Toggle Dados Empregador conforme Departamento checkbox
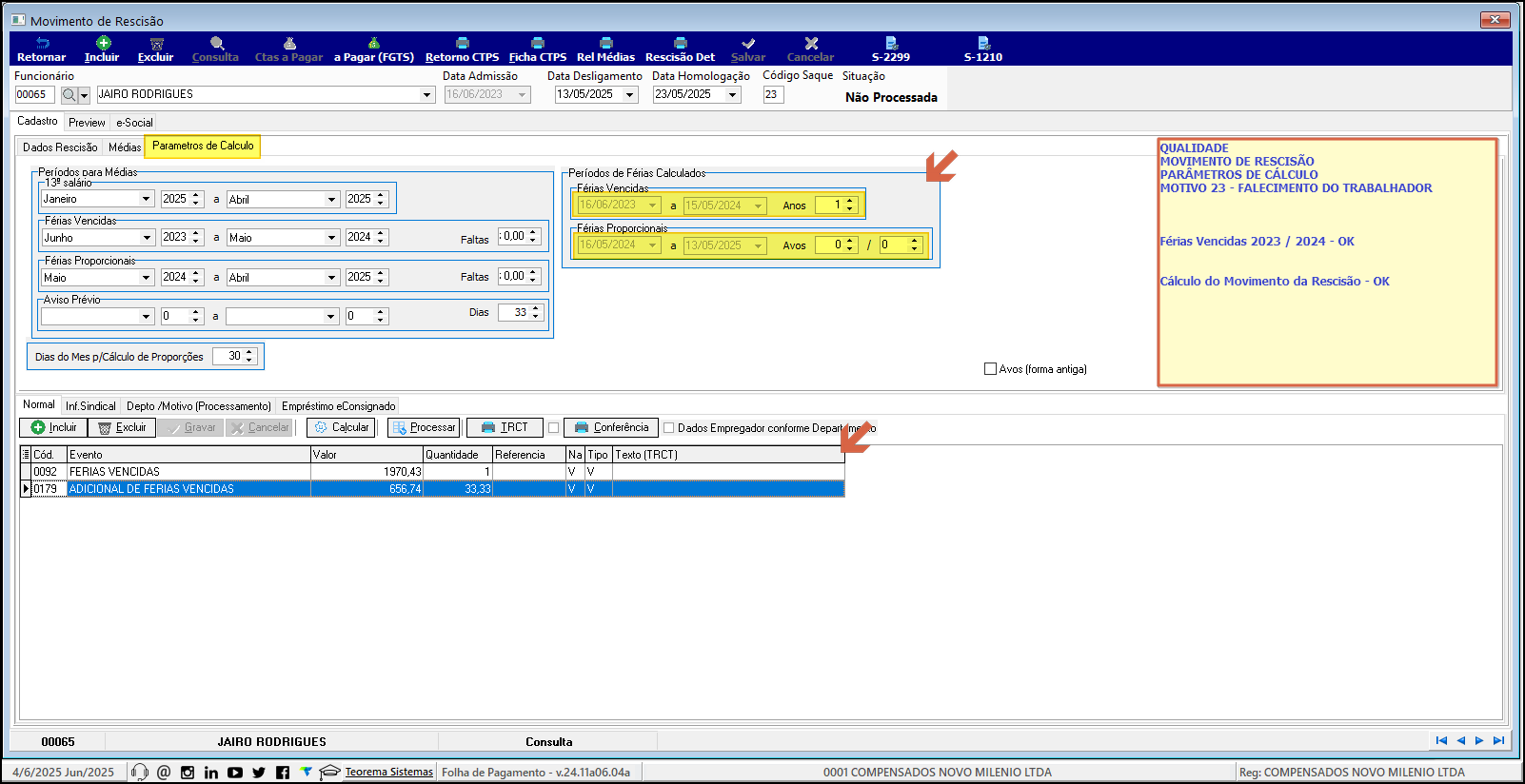 [x=668, y=428]
